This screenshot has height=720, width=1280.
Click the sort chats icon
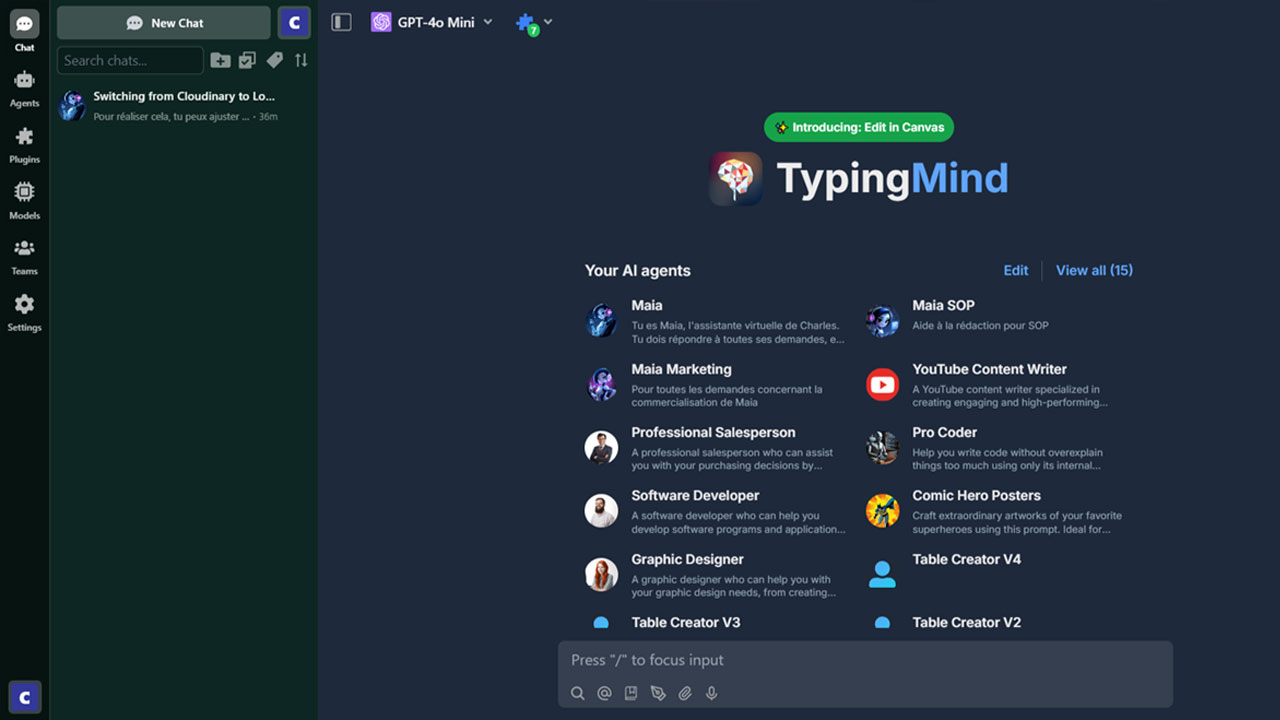pyautogui.click(x=301, y=60)
